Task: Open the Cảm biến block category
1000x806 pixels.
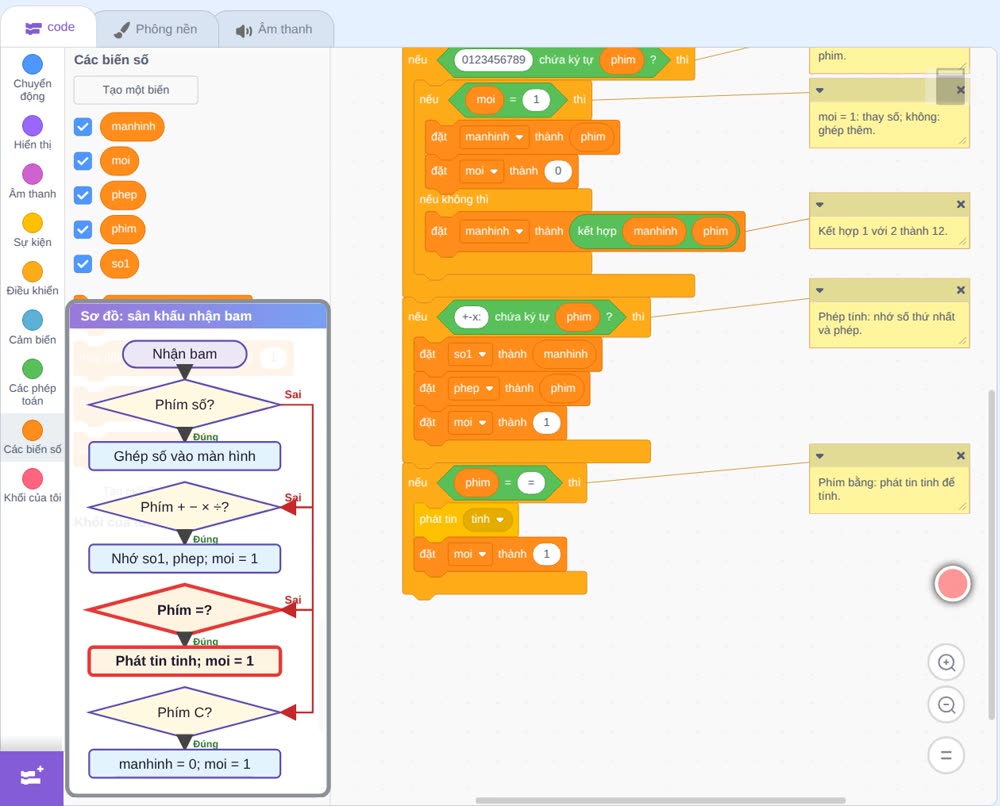Action: click(33, 320)
